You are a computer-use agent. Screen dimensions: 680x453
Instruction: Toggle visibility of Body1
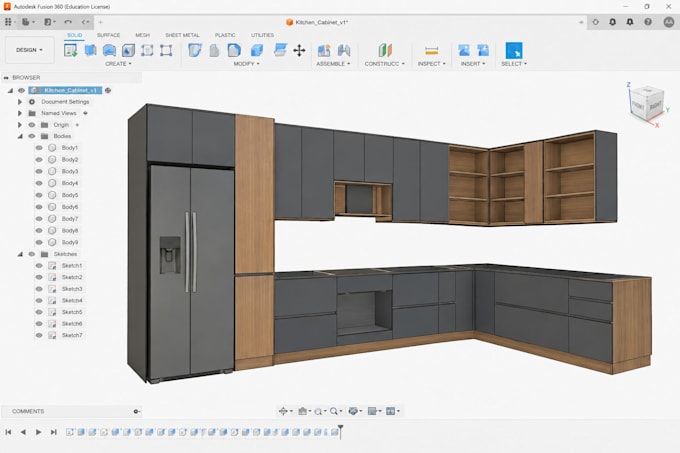click(39, 148)
